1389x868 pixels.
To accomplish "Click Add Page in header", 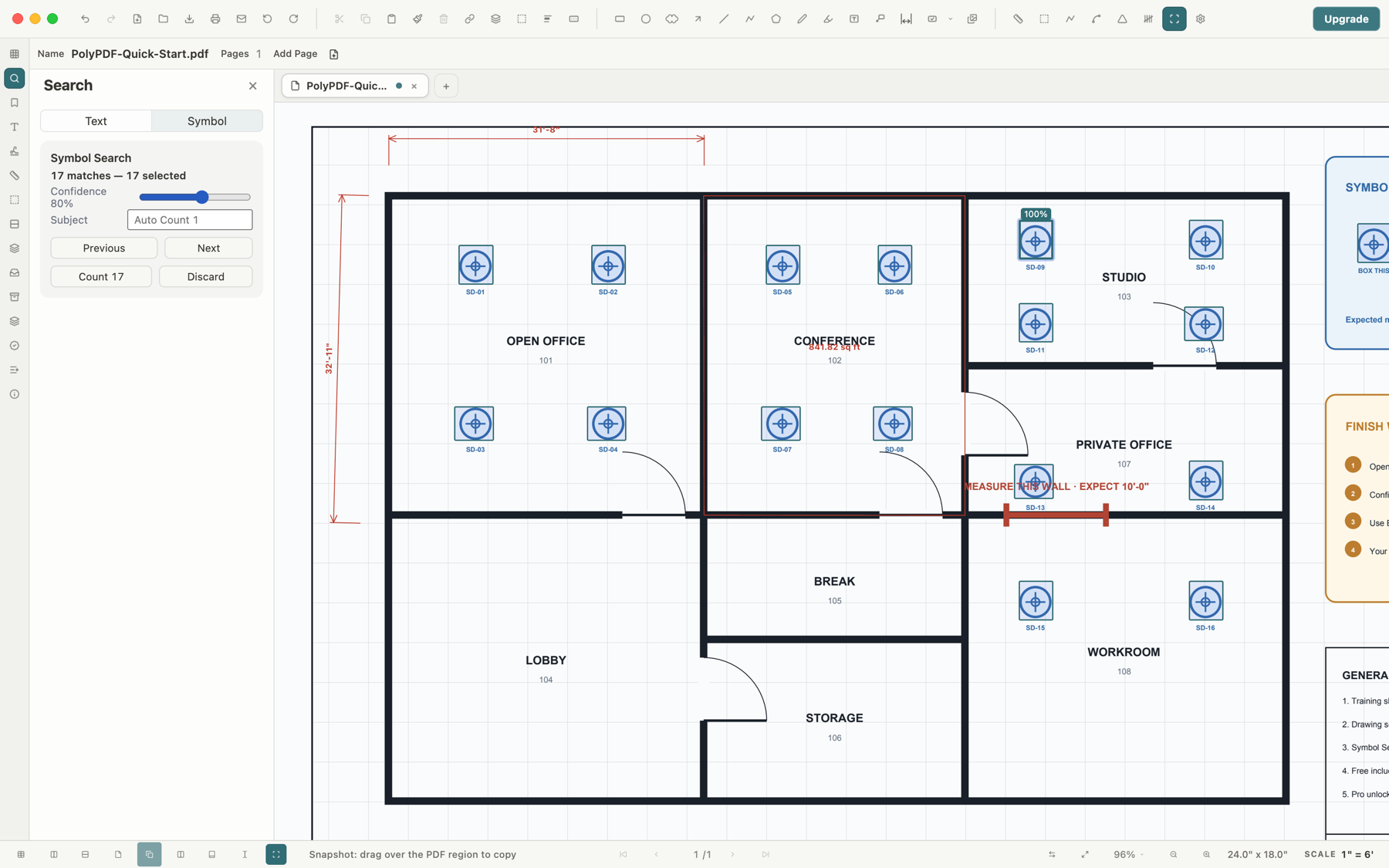I will click(295, 54).
